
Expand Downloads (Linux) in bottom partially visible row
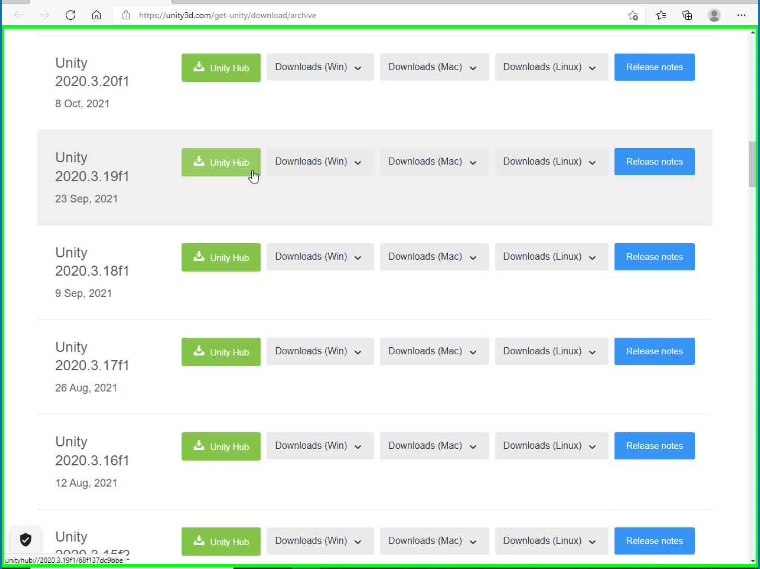[x=551, y=540]
